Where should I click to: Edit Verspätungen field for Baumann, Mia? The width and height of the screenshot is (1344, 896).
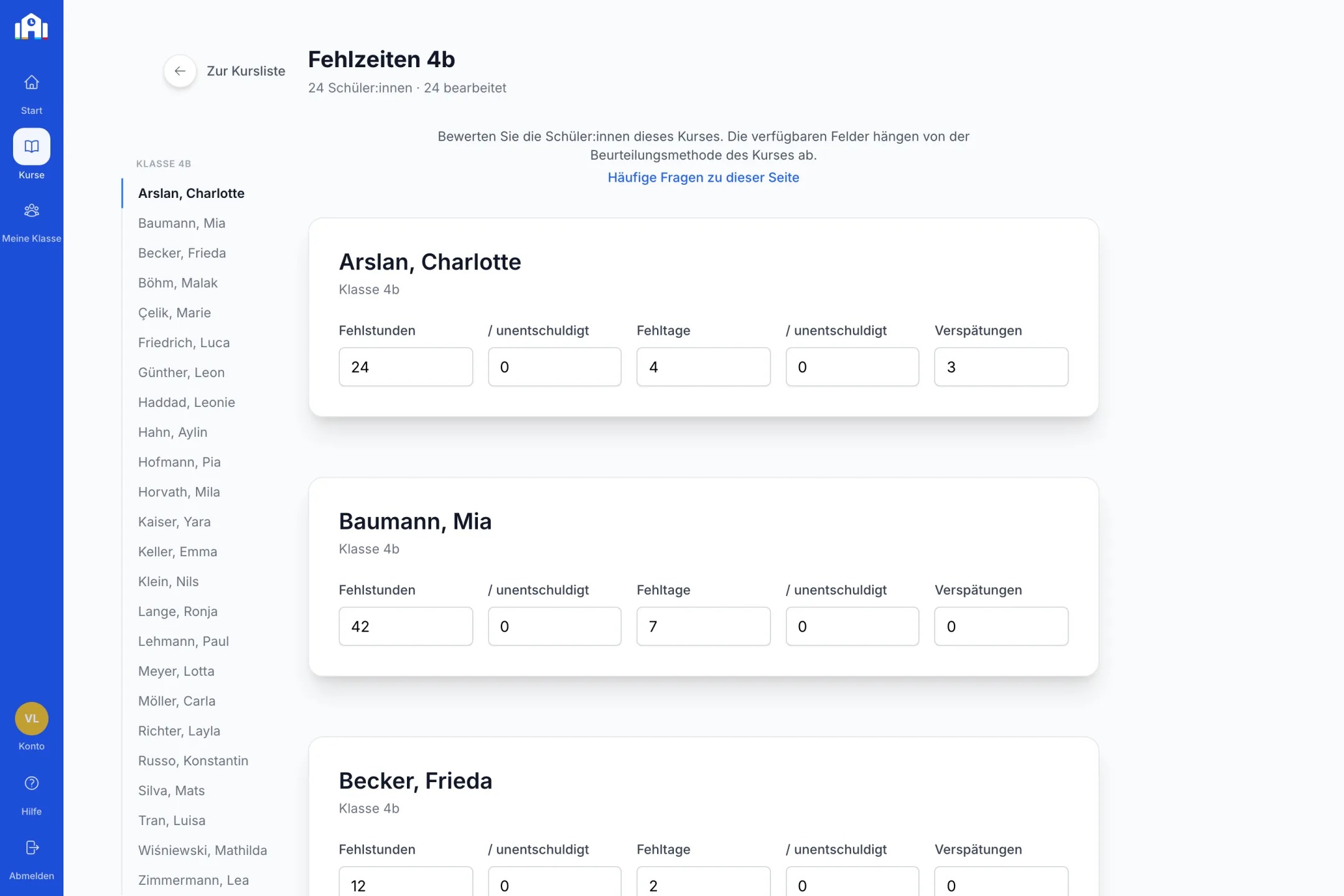point(1001,627)
